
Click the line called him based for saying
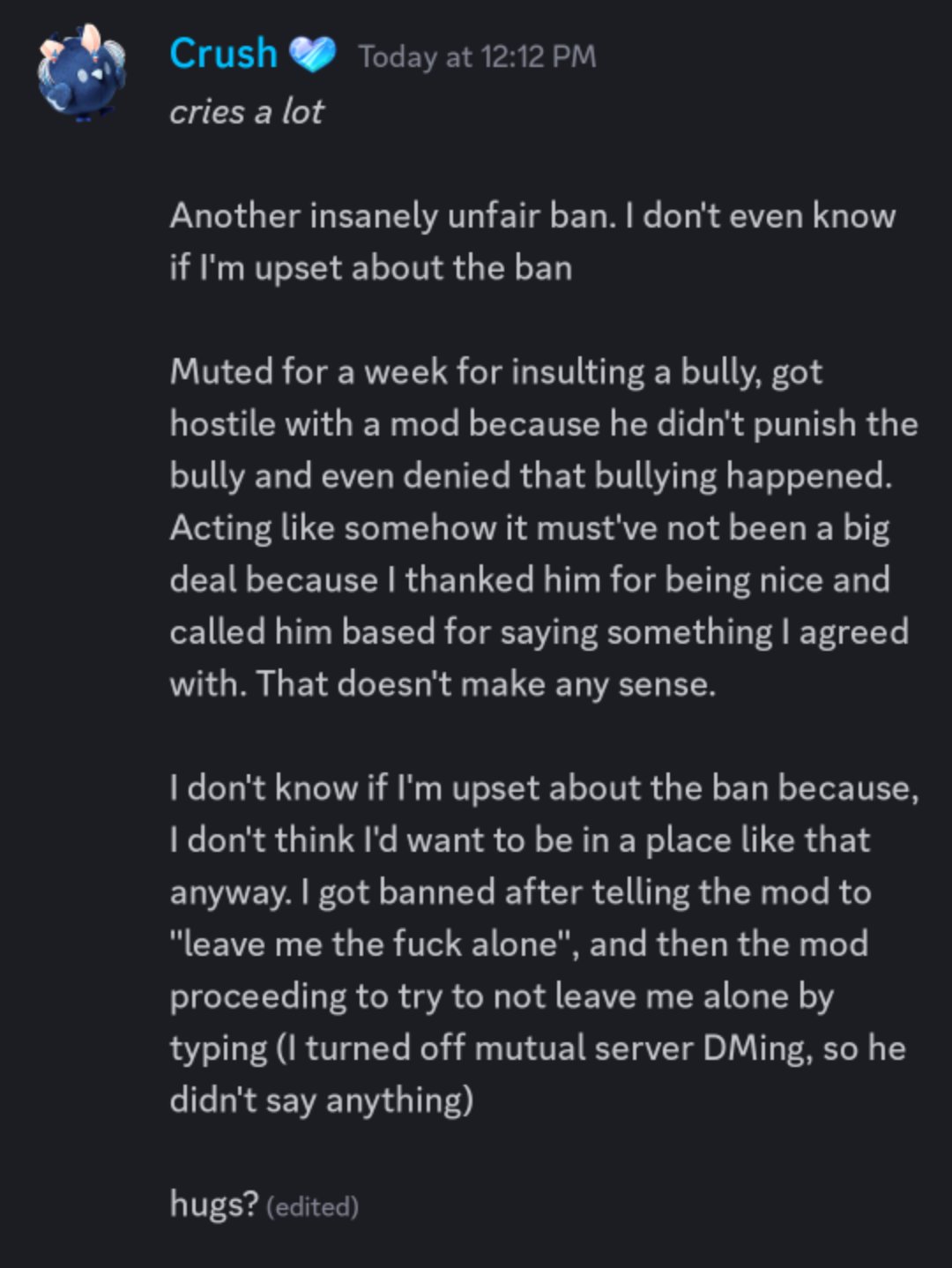[539, 632]
